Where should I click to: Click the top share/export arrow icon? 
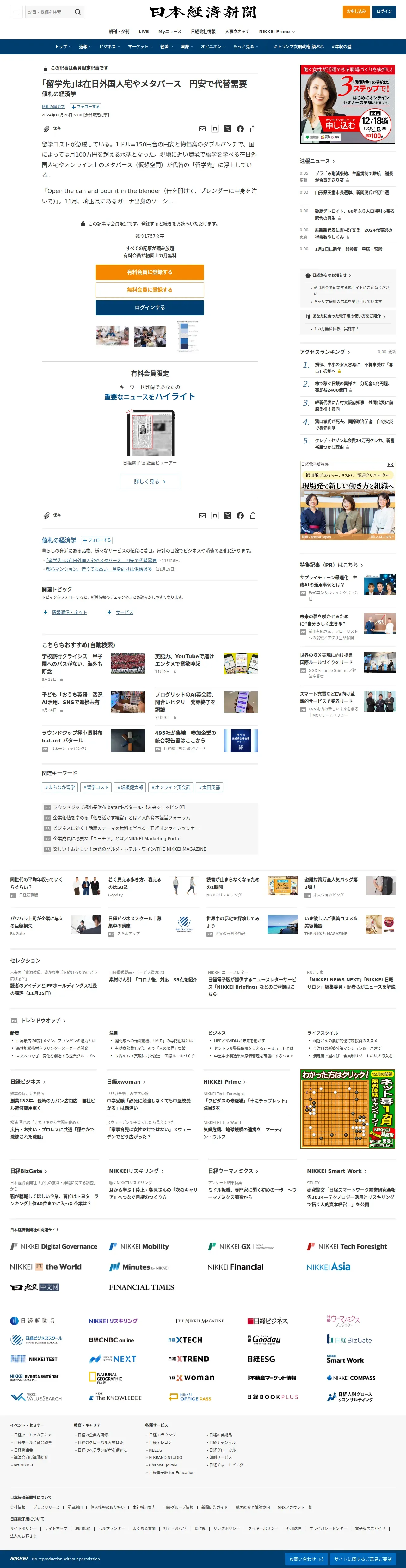[x=253, y=129]
